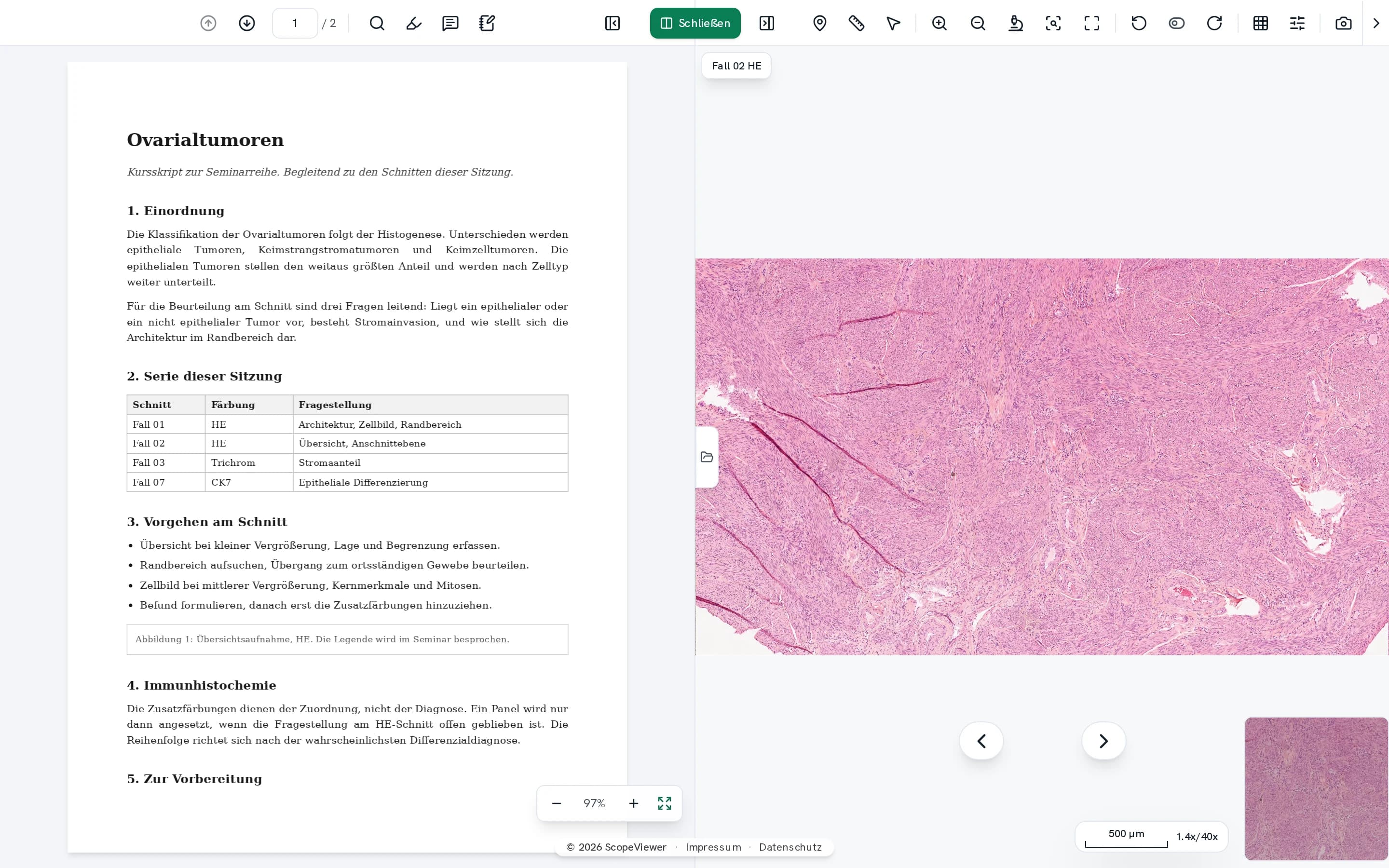Open the Datenschutz link

point(790,847)
